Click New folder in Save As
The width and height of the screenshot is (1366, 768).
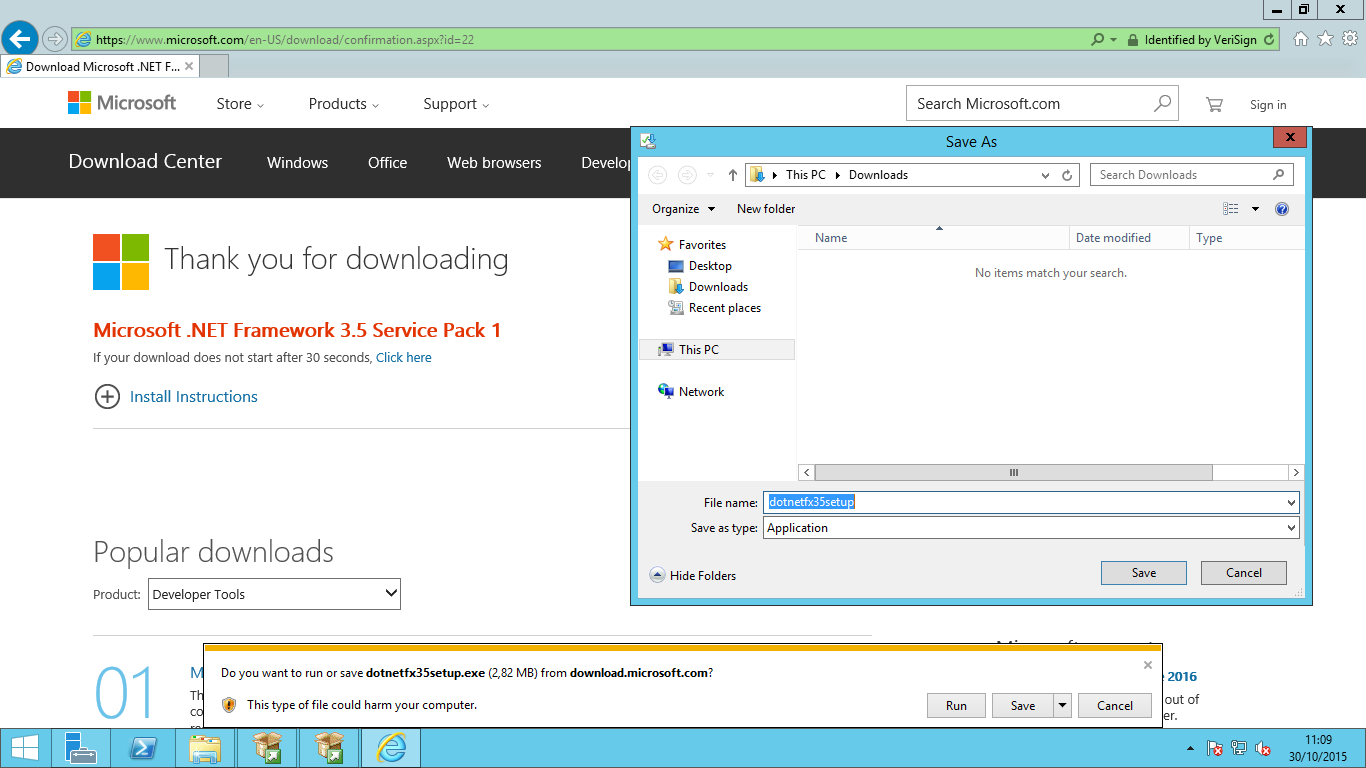[x=766, y=209]
